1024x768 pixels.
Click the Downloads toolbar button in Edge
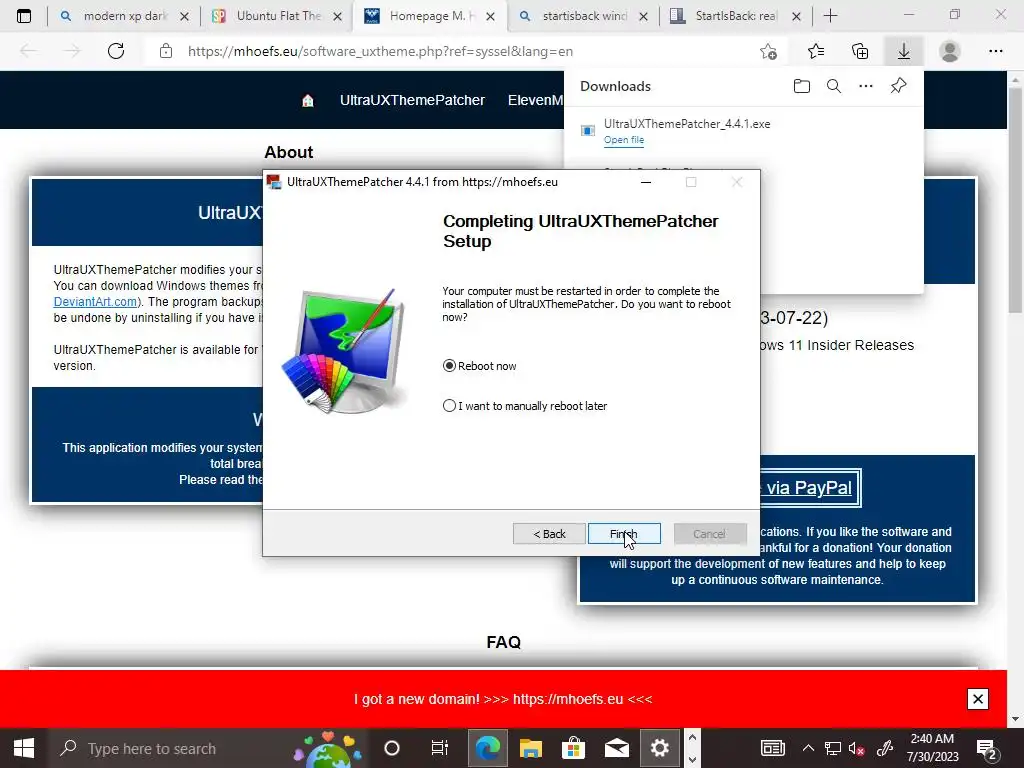[904, 51]
